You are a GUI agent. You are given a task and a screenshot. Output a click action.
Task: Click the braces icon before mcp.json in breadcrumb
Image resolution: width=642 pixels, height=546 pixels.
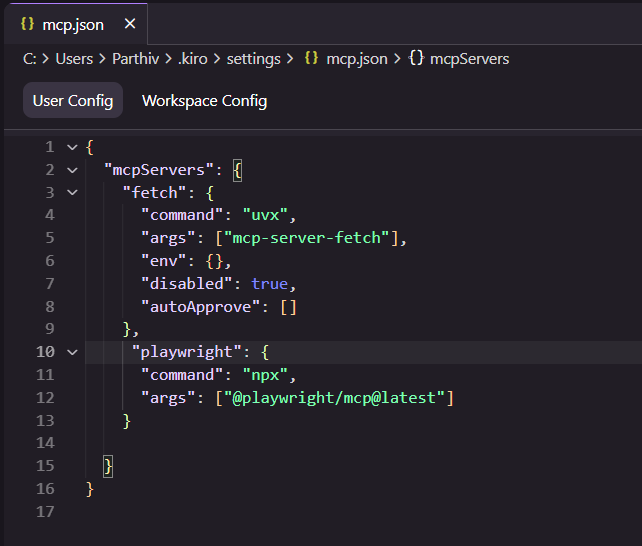(311, 59)
